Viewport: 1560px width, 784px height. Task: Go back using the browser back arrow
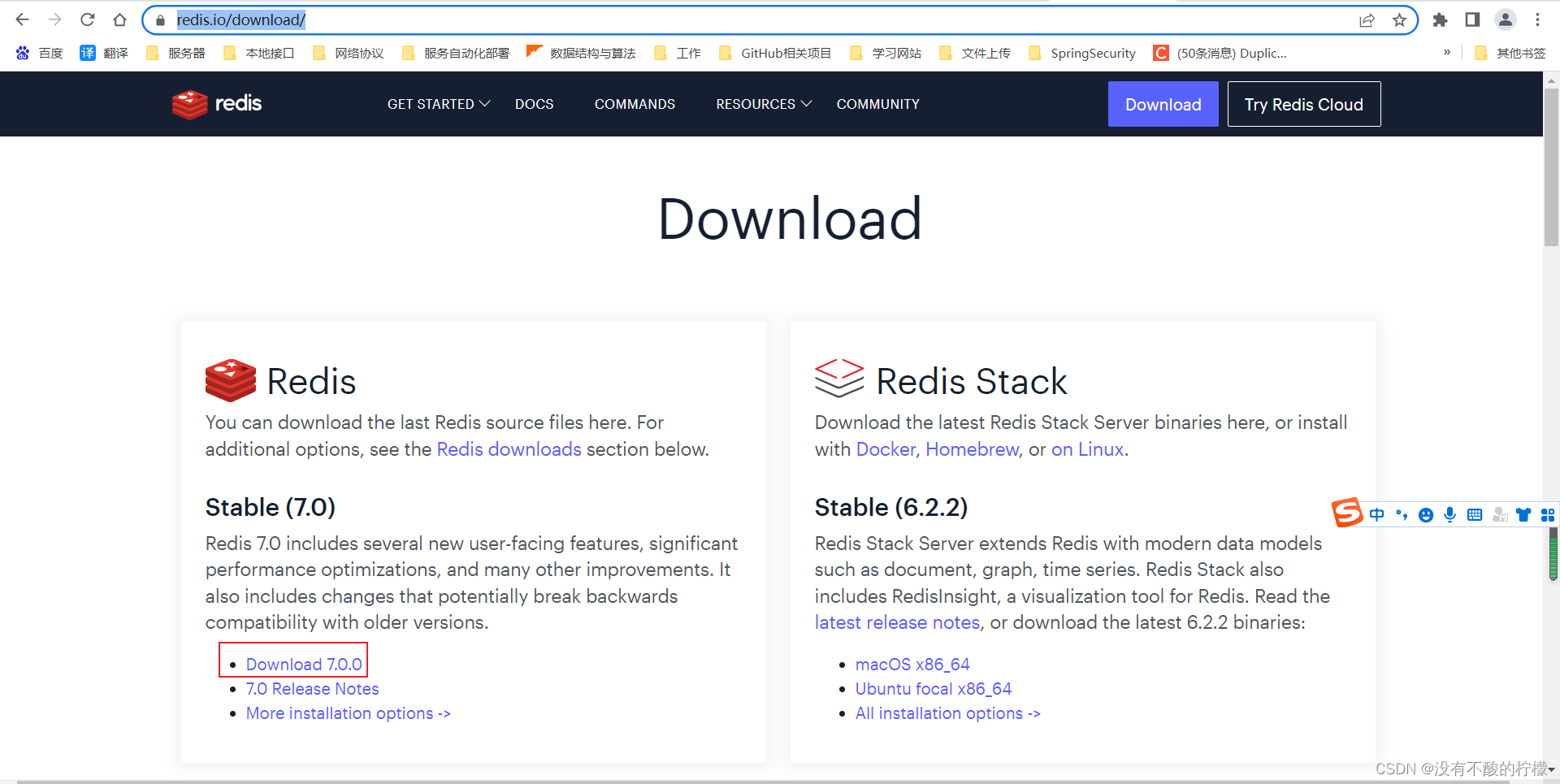22,19
